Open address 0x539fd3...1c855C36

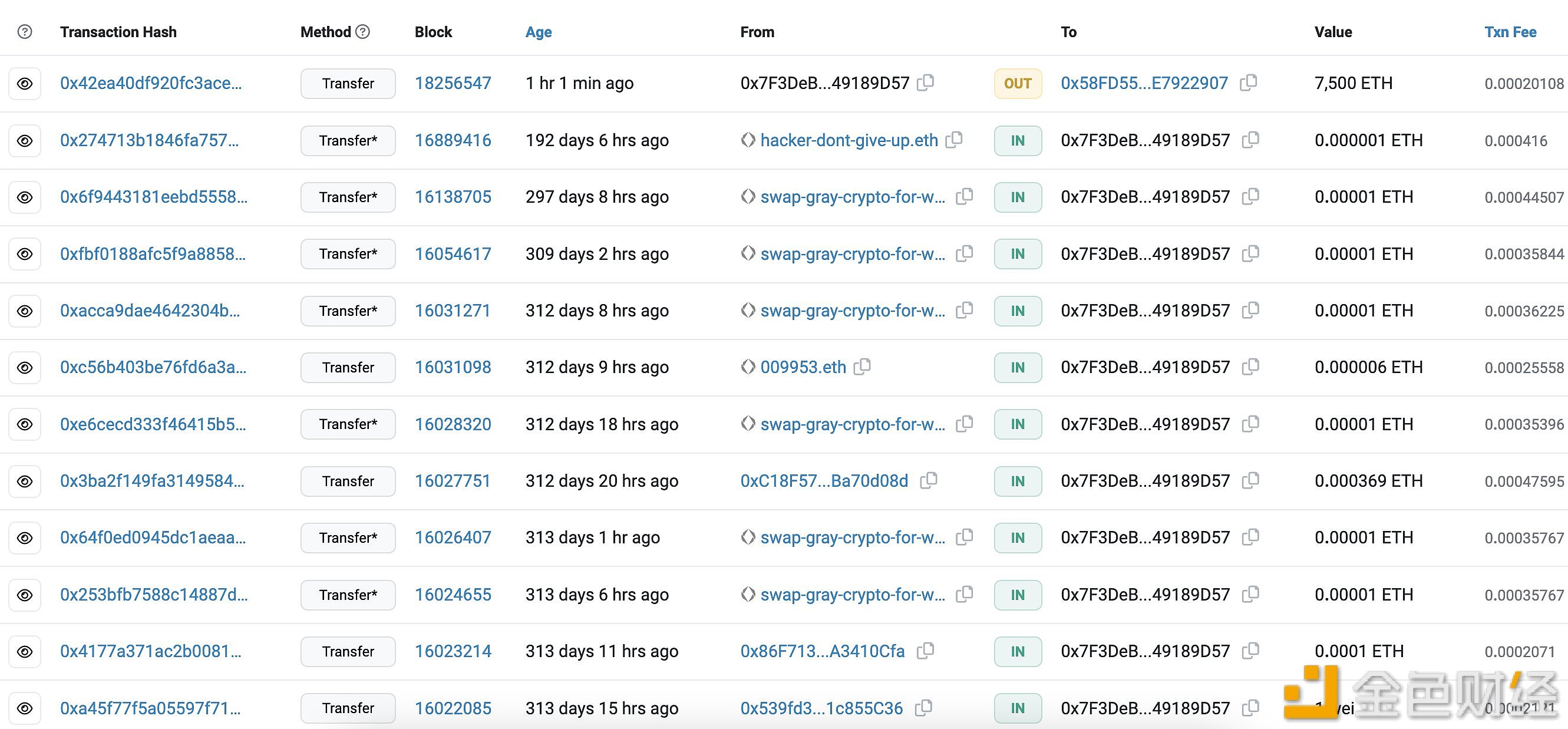click(822, 708)
